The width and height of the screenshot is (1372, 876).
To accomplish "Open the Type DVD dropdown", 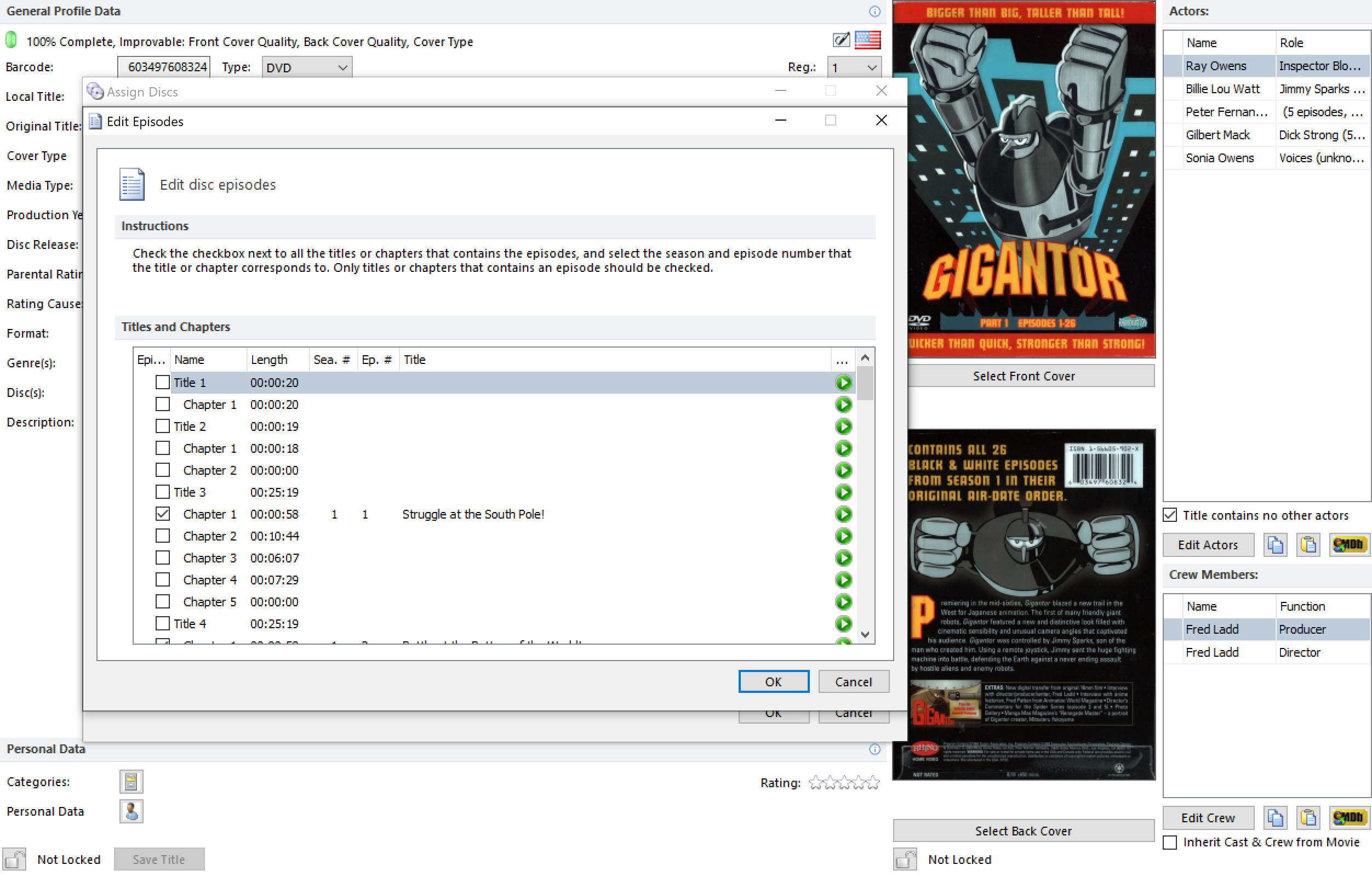I will (307, 67).
